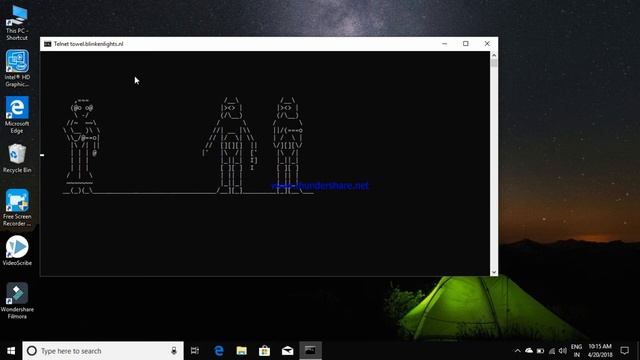Open OneDrive cloud tray icon
640x360 pixels.
(529, 351)
